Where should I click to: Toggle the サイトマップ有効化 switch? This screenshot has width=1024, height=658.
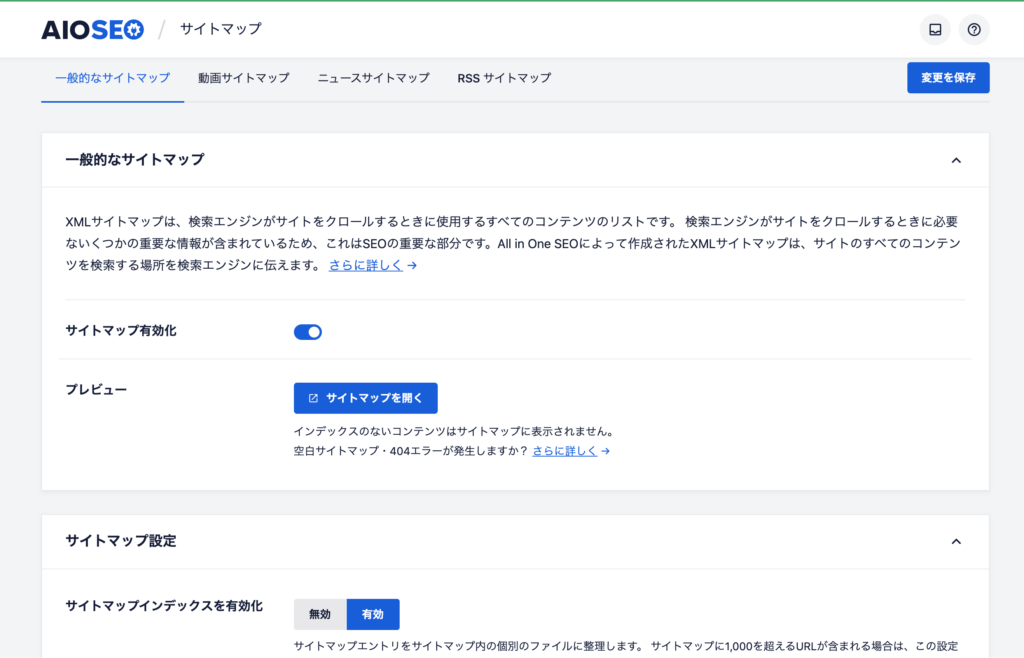pos(308,332)
